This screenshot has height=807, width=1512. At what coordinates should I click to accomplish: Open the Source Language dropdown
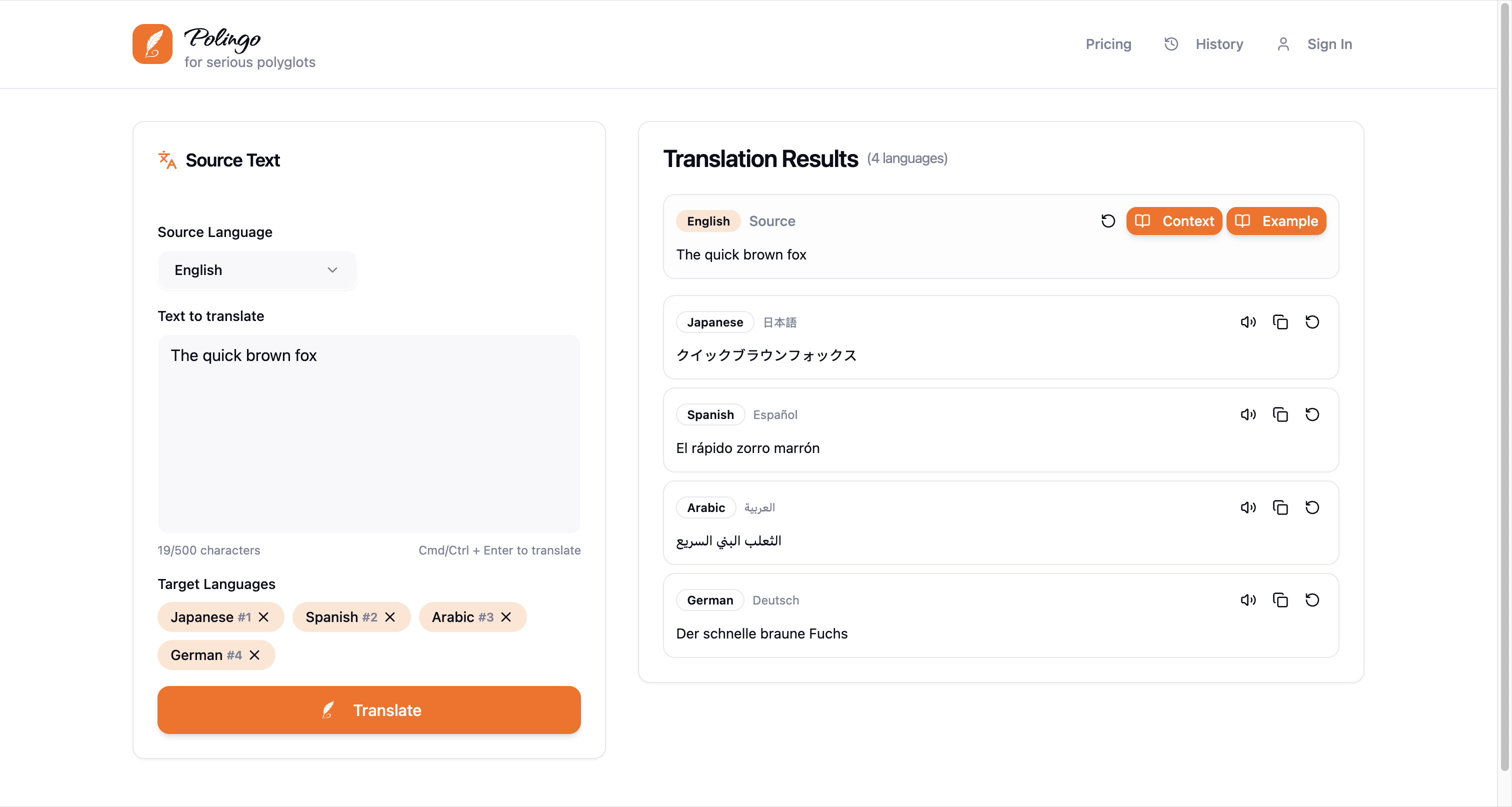click(x=256, y=270)
